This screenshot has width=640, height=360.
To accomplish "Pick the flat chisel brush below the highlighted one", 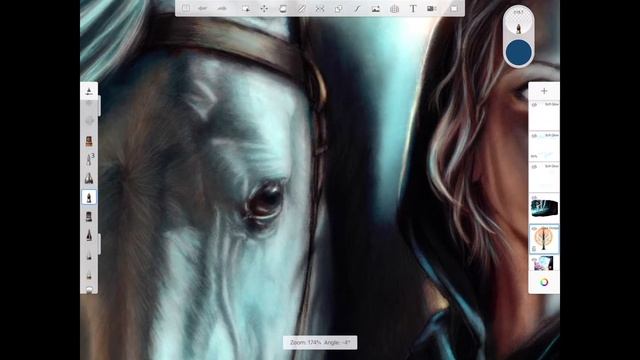I will [x=89, y=216].
